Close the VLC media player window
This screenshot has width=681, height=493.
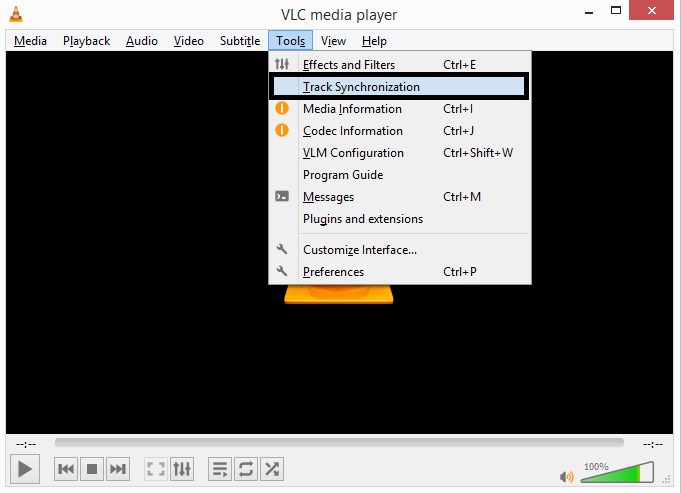651,10
